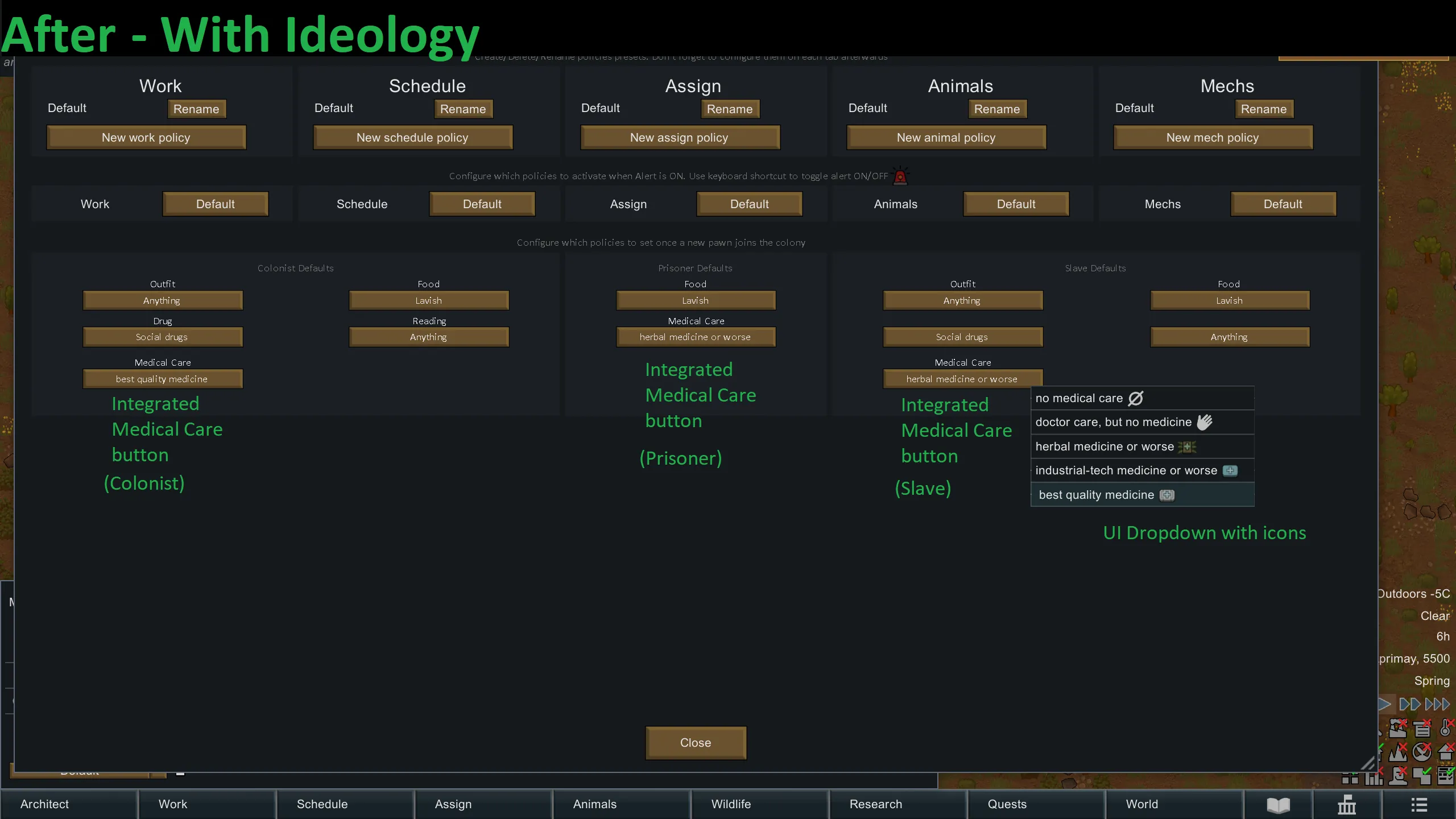Toggle the roof overlay house icon
The width and height of the screenshot is (1456, 819).
[1446, 752]
